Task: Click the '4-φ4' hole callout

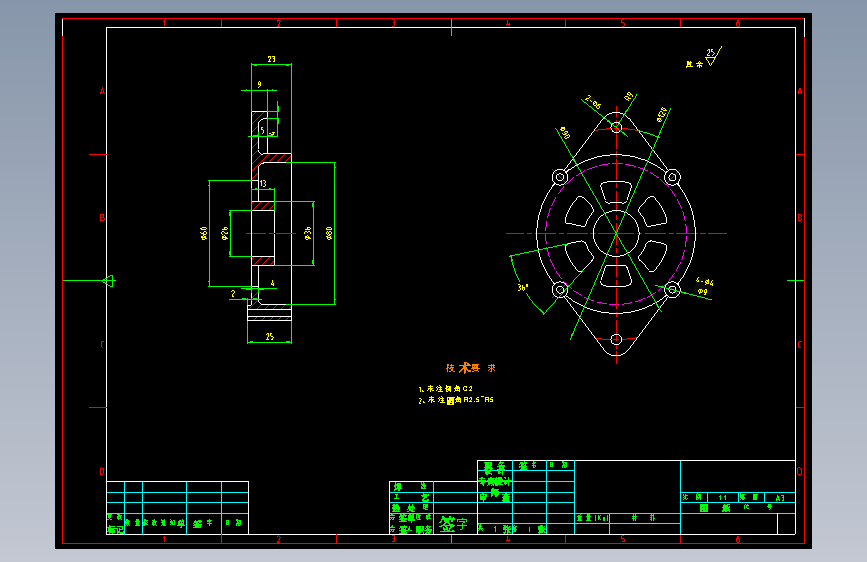Action: (x=704, y=282)
